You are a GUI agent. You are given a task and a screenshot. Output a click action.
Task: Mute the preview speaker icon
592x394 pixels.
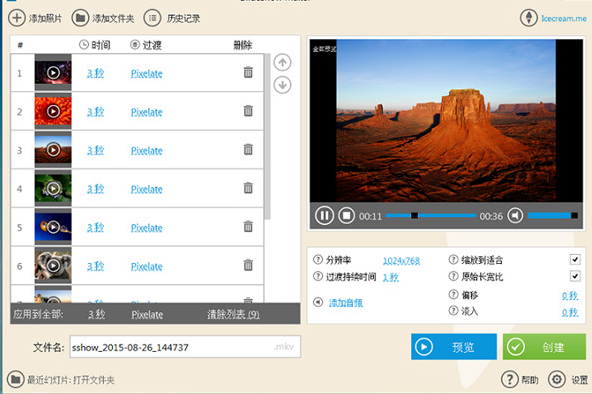[515, 215]
